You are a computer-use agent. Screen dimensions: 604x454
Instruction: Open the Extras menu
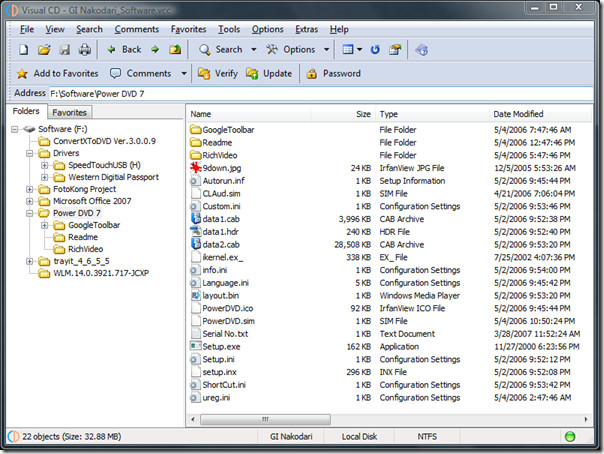(307, 29)
